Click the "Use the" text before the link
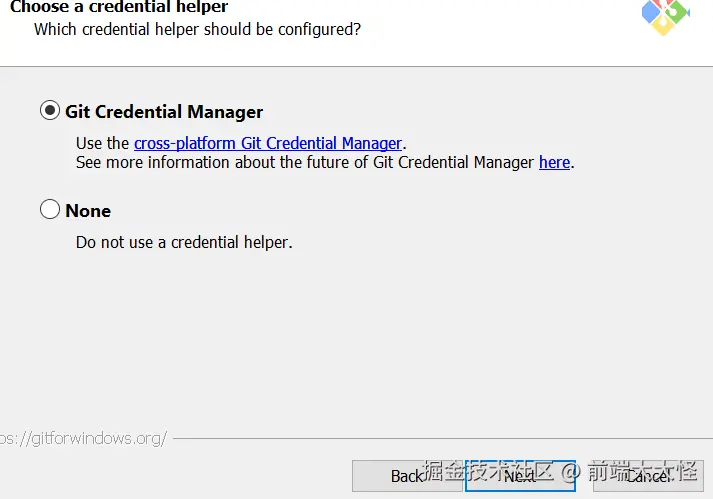The width and height of the screenshot is (713, 499). point(102,143)
